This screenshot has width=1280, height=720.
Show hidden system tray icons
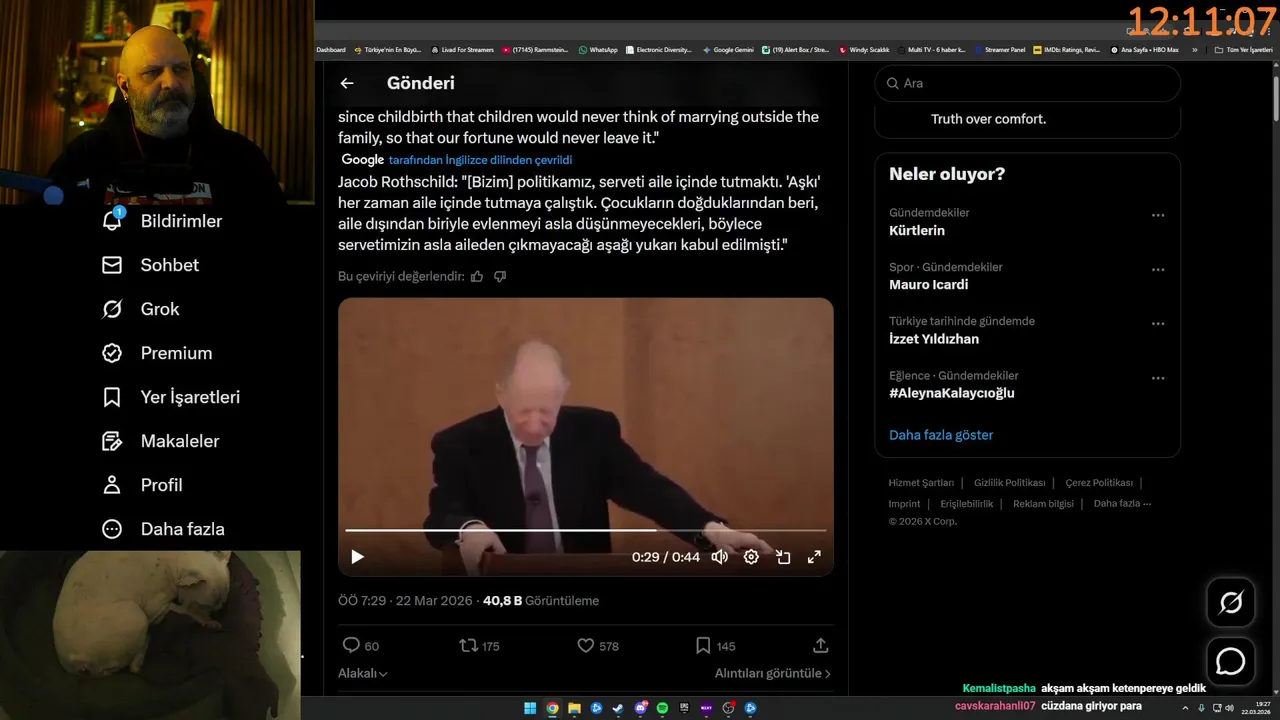pos(1186,708)
